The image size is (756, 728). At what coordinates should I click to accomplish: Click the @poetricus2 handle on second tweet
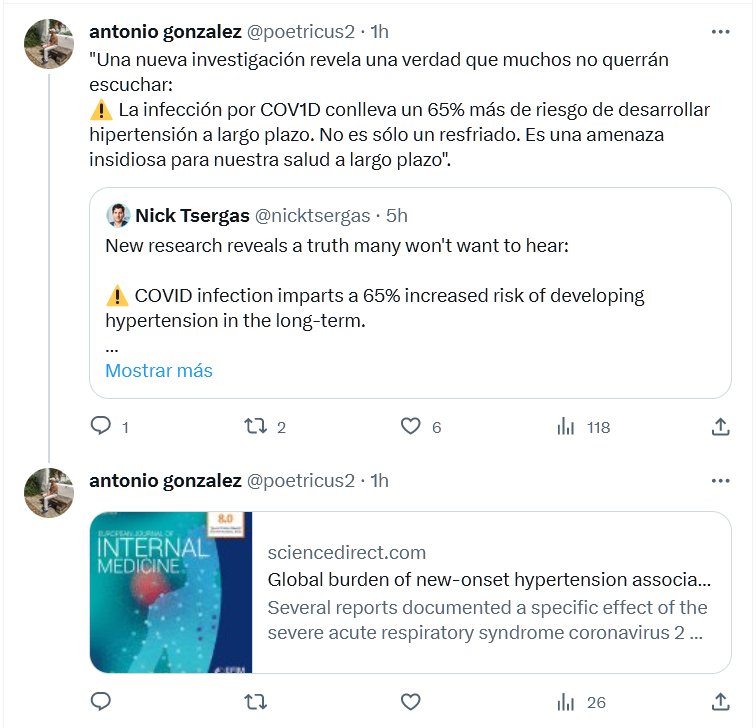(x=300, y=481)
